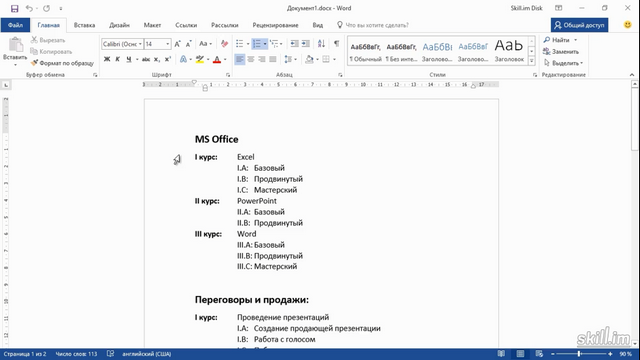Open Заменить replace dialog
Screen dimensions: 640x360
561,51
